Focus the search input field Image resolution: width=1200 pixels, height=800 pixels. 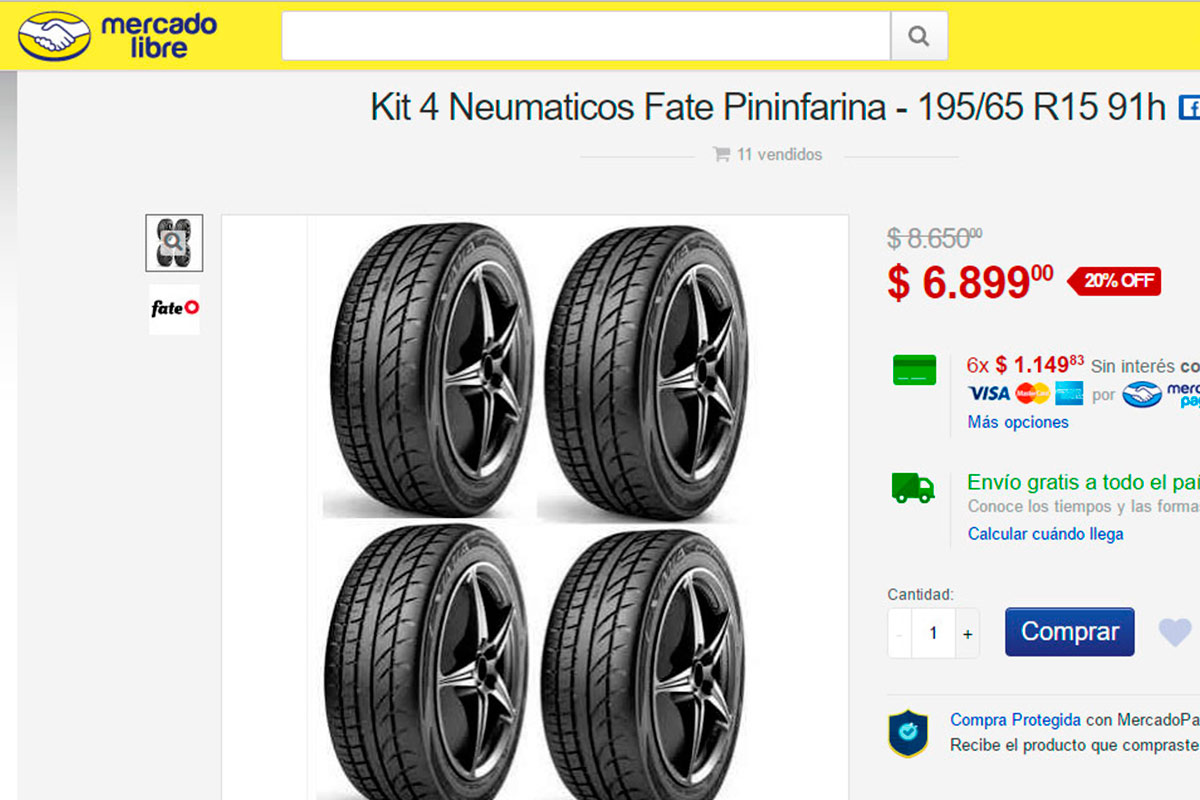point(586,37)
